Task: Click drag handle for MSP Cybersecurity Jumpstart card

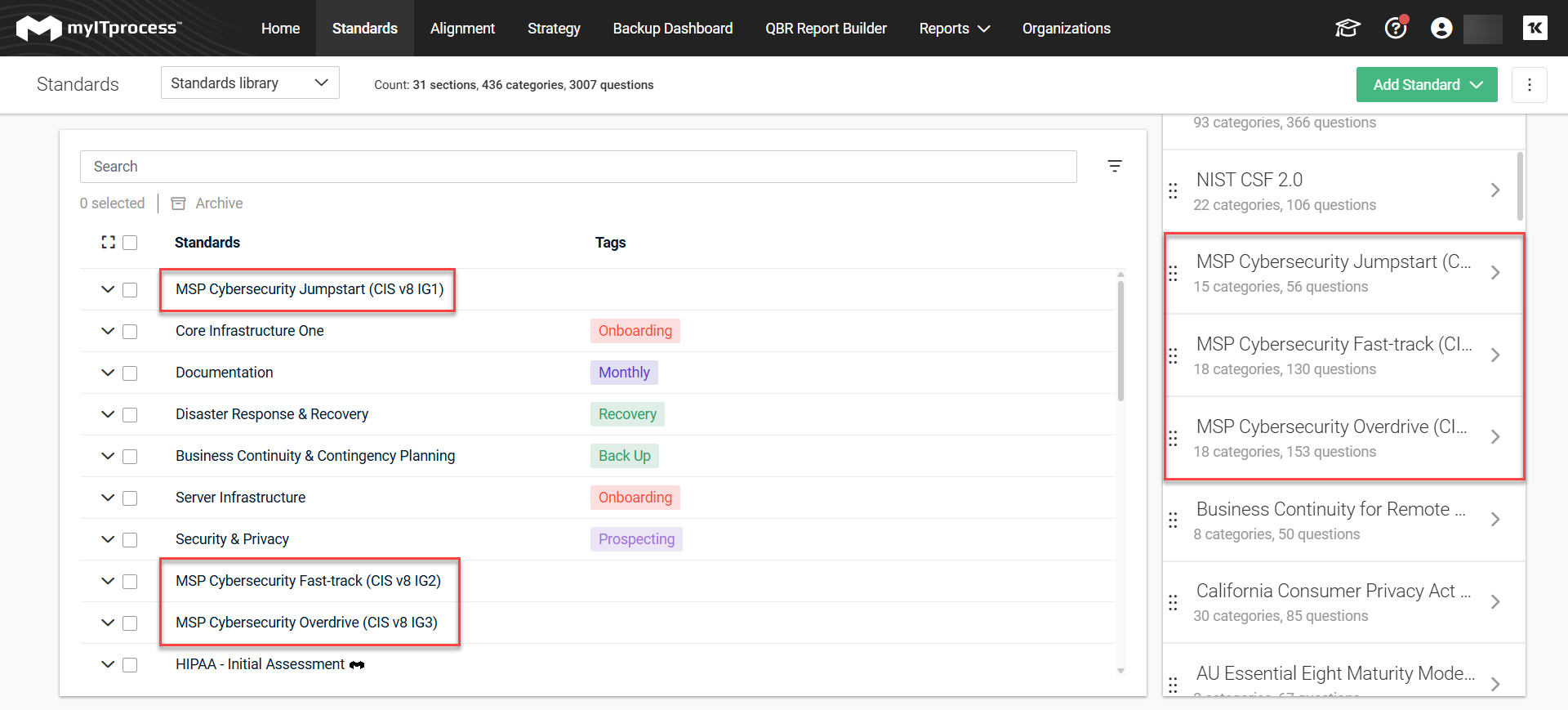Action: [x=1173, y=273]
